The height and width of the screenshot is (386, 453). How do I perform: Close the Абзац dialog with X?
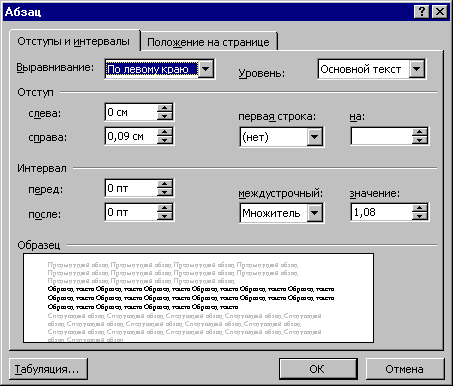(x=440, y=12)
